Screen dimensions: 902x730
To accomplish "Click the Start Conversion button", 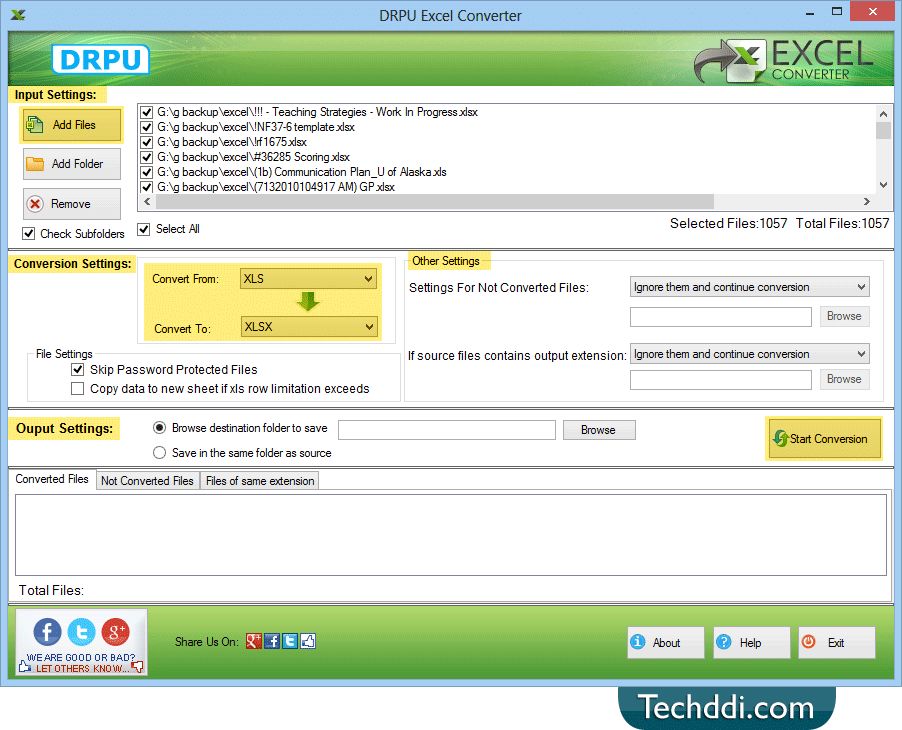I will [823, 438].
